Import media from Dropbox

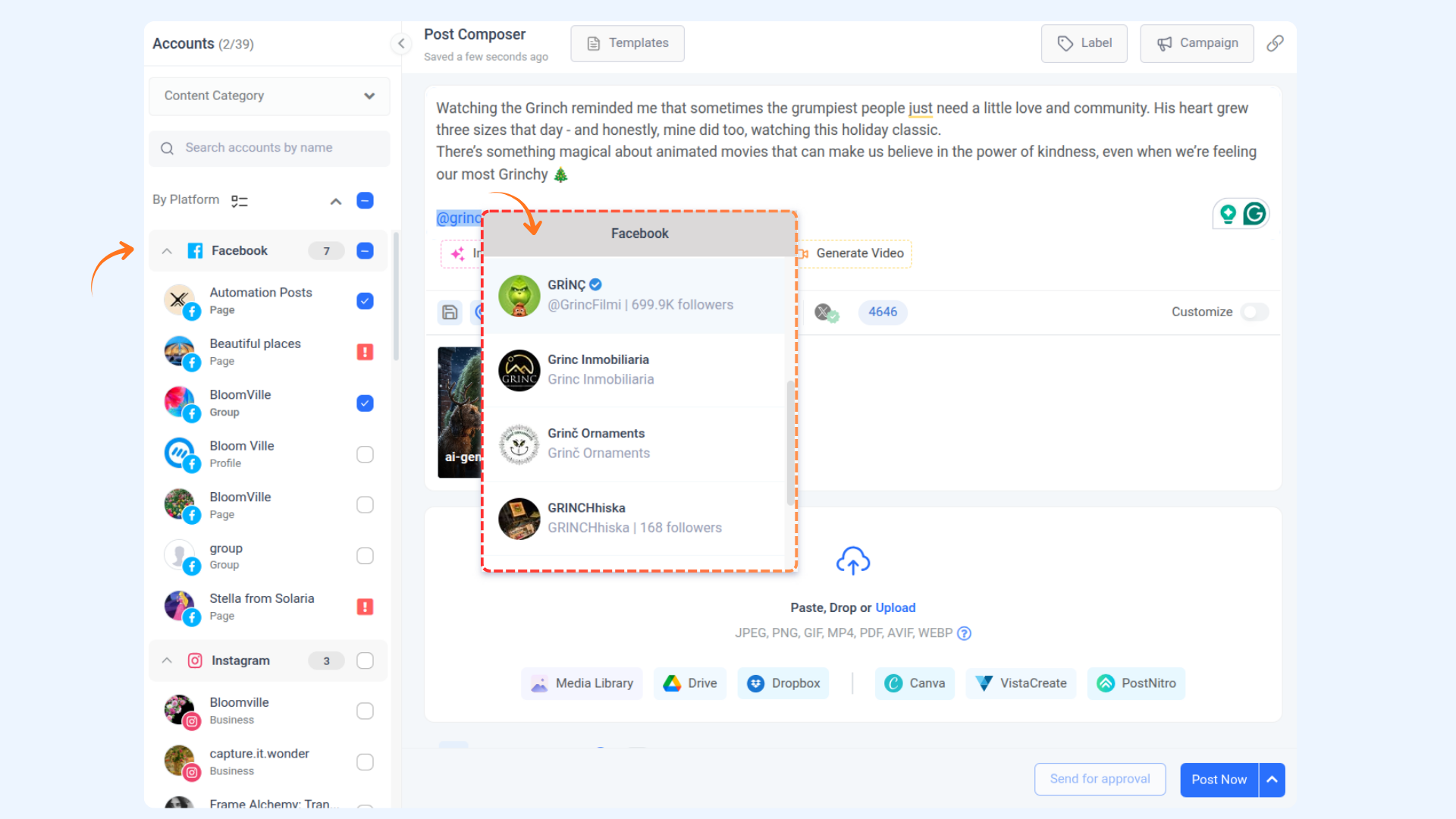click(783, 683)
